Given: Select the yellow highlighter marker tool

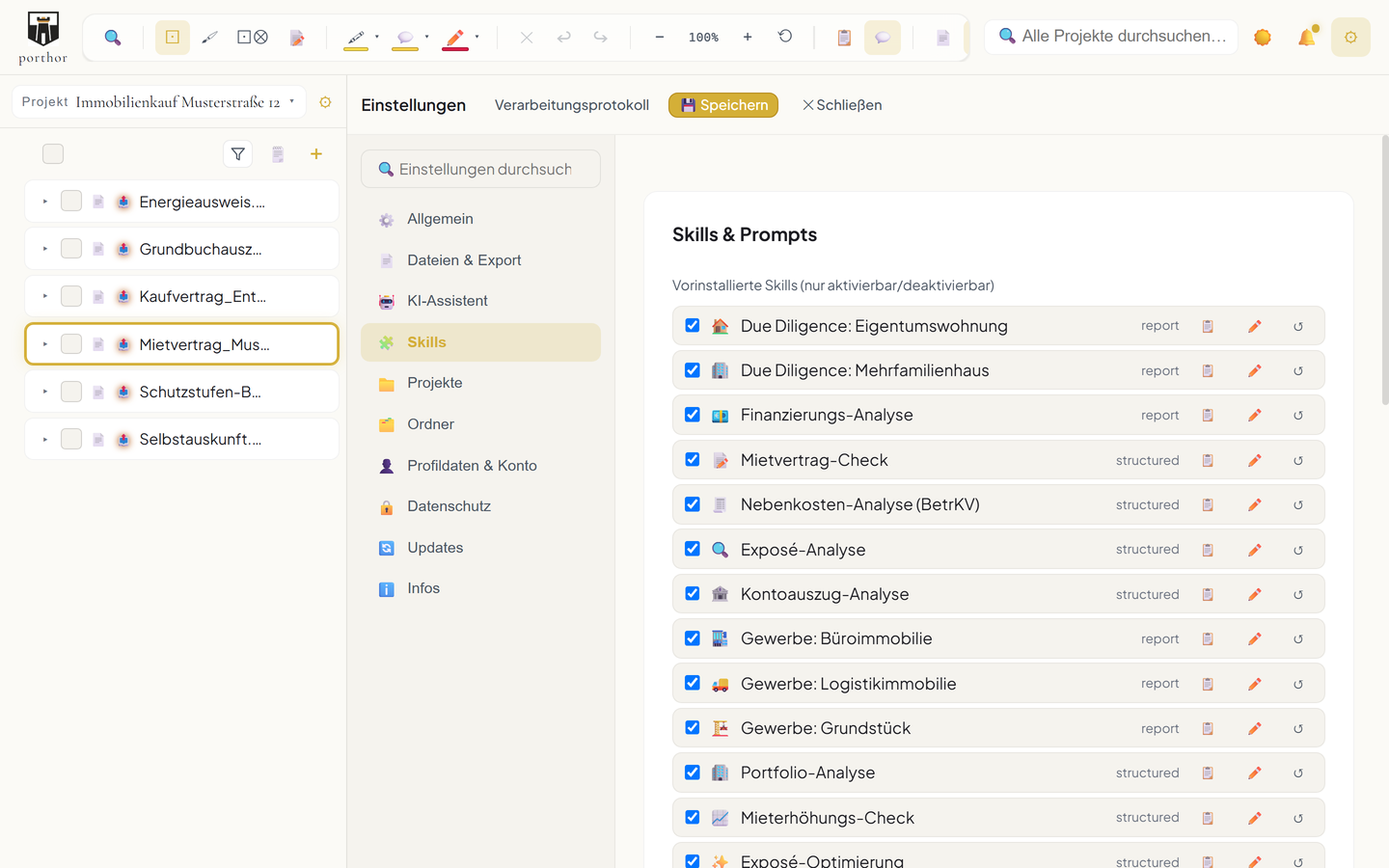Looking at the screenshot, I should [356, 38].
